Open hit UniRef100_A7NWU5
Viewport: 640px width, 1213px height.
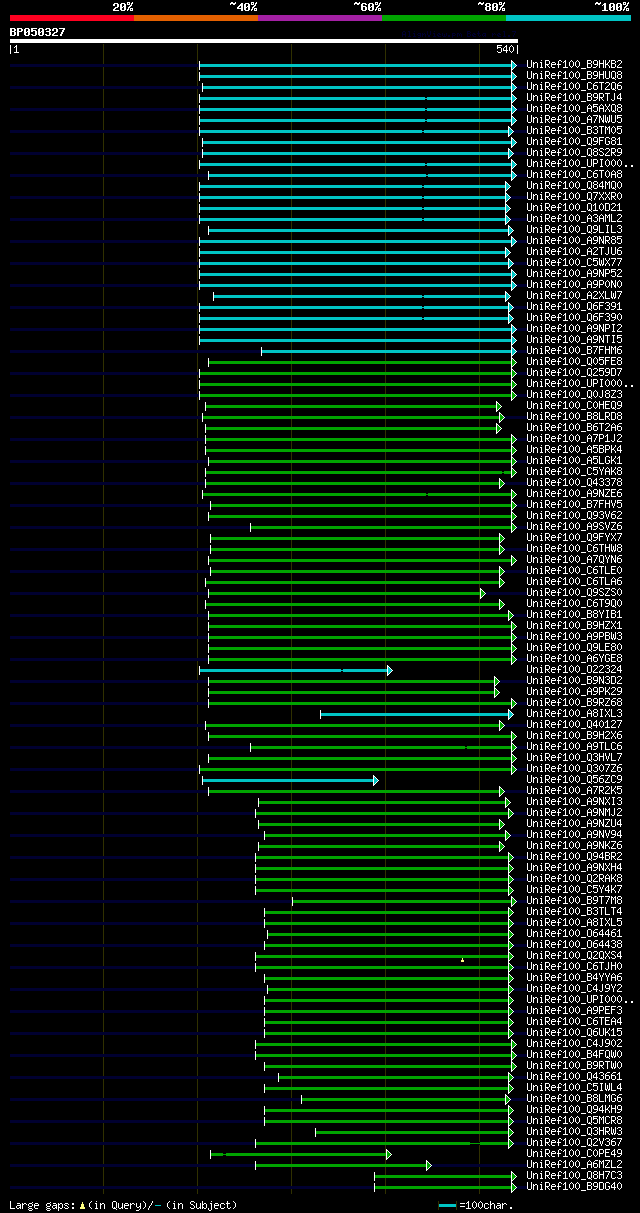click(574, 119)
